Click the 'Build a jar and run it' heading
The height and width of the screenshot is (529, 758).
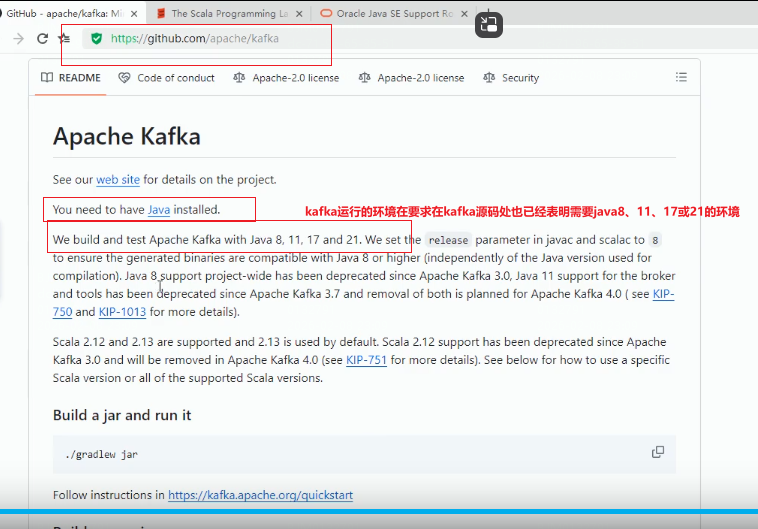coord(122,415)
